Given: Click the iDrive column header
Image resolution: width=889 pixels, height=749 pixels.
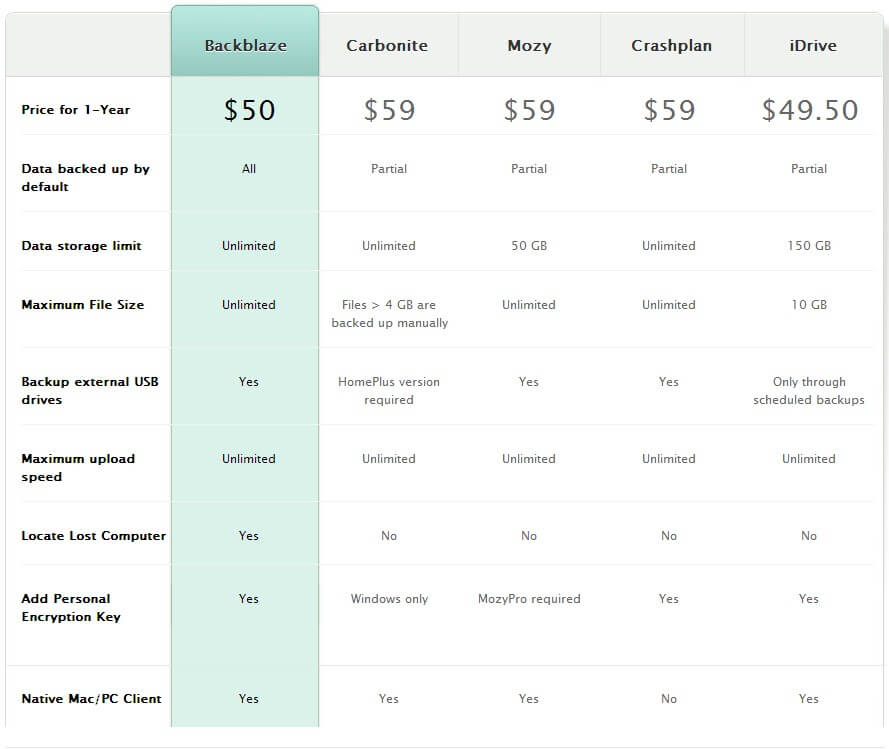Looking at the screenshot, I should click(810, 46).
